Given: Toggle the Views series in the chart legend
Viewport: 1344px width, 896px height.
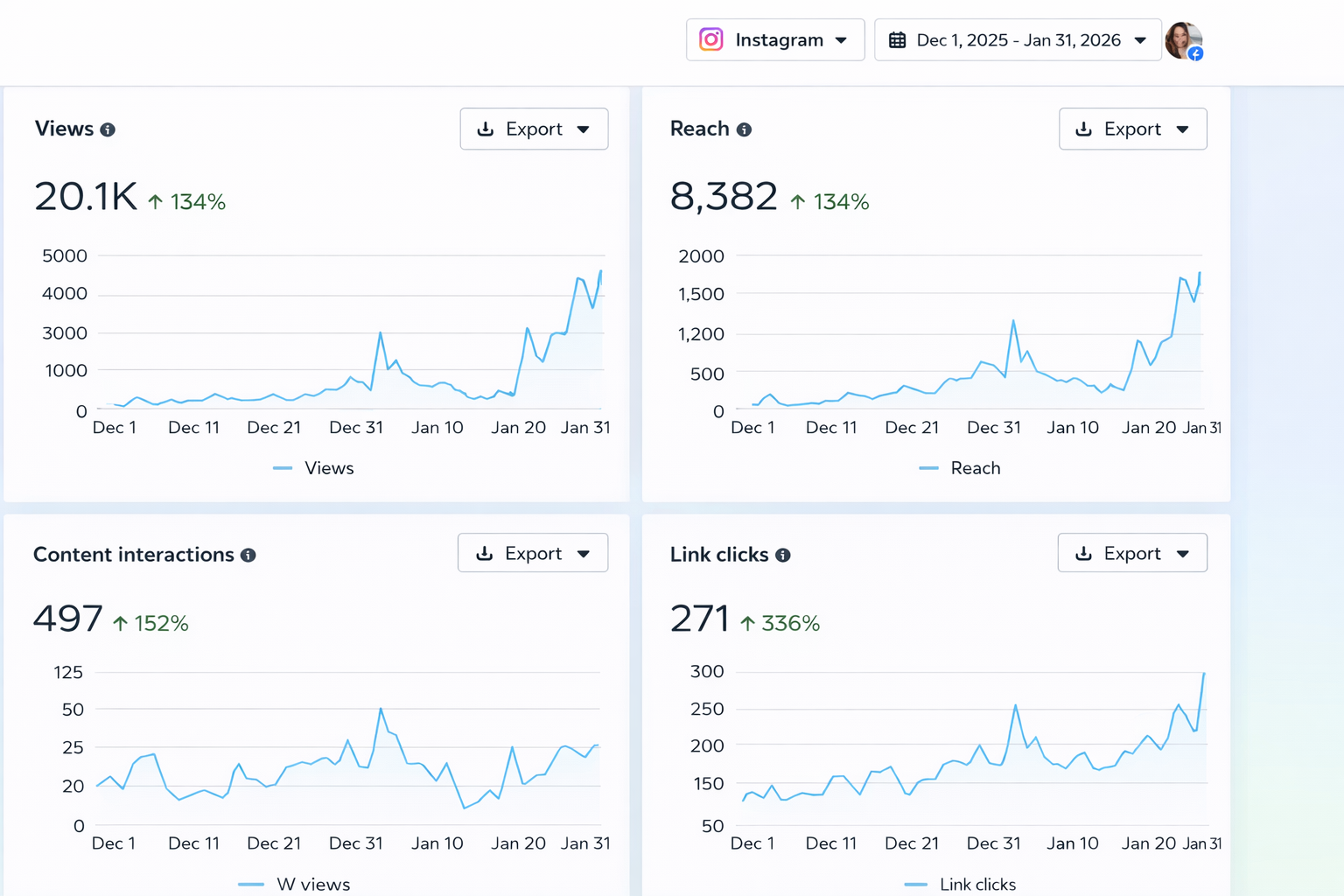Looking at the screenshot, I should pyautogui.click(x=315, y=467).
